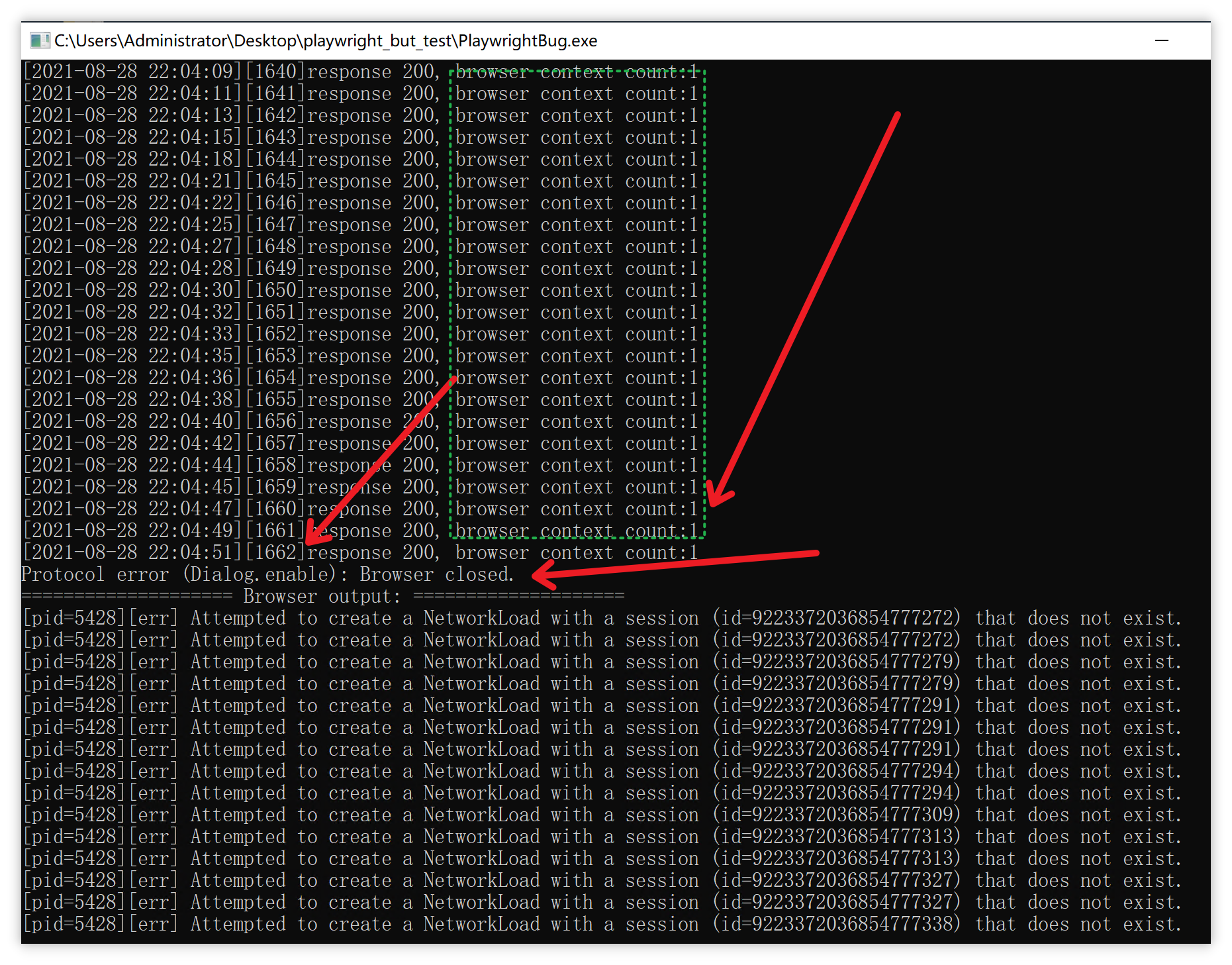Click the final [1662] response line
The width and height of the screenshot is (1232, 965).
click(361, 552)
